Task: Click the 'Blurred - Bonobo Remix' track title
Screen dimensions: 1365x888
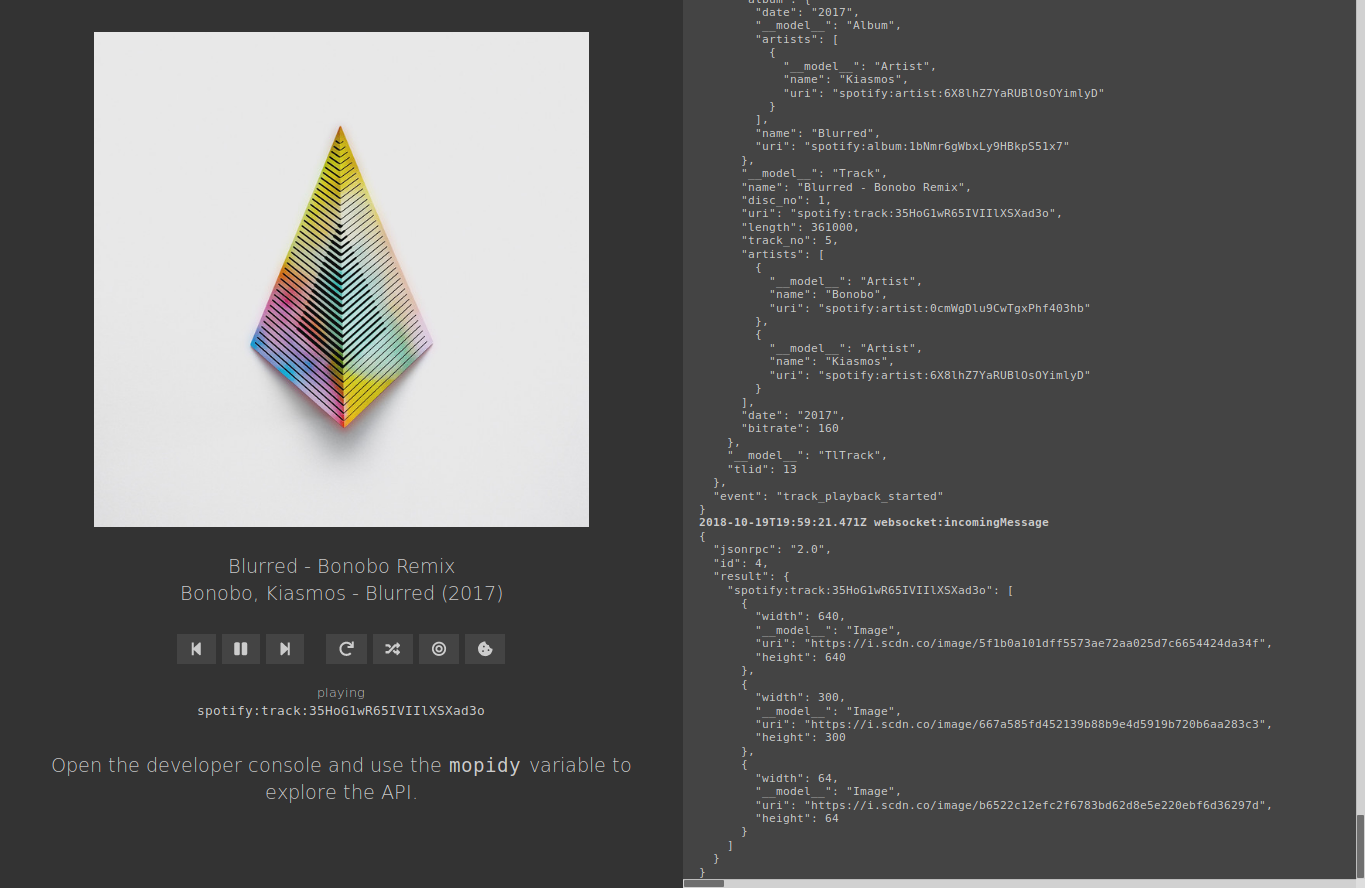Action: tap(341, 566)
